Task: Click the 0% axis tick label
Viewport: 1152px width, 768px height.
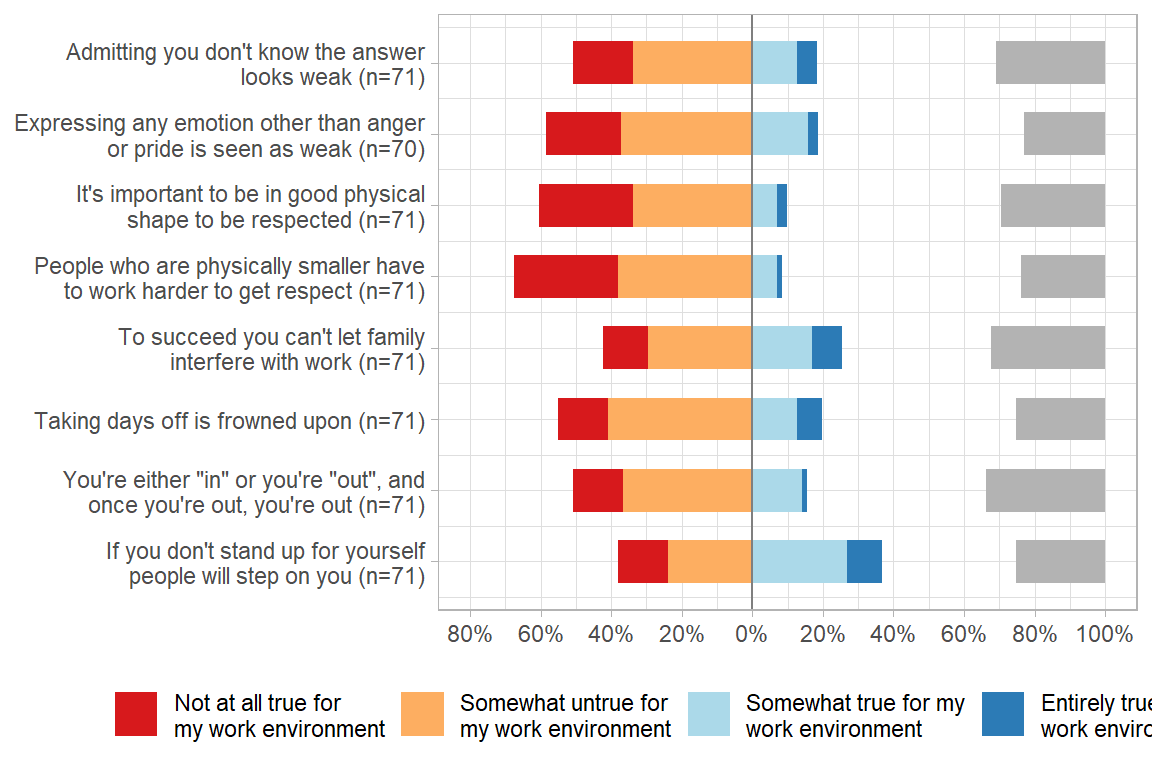Action: pyautogui.click(x=751, y=634)
